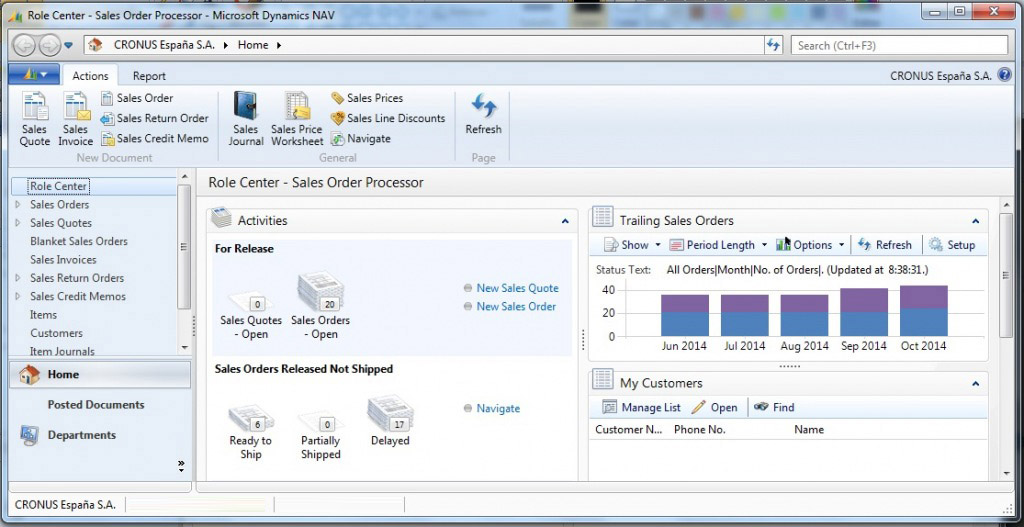Collapse the My Customers part
1024x527 pixels.
975,384
